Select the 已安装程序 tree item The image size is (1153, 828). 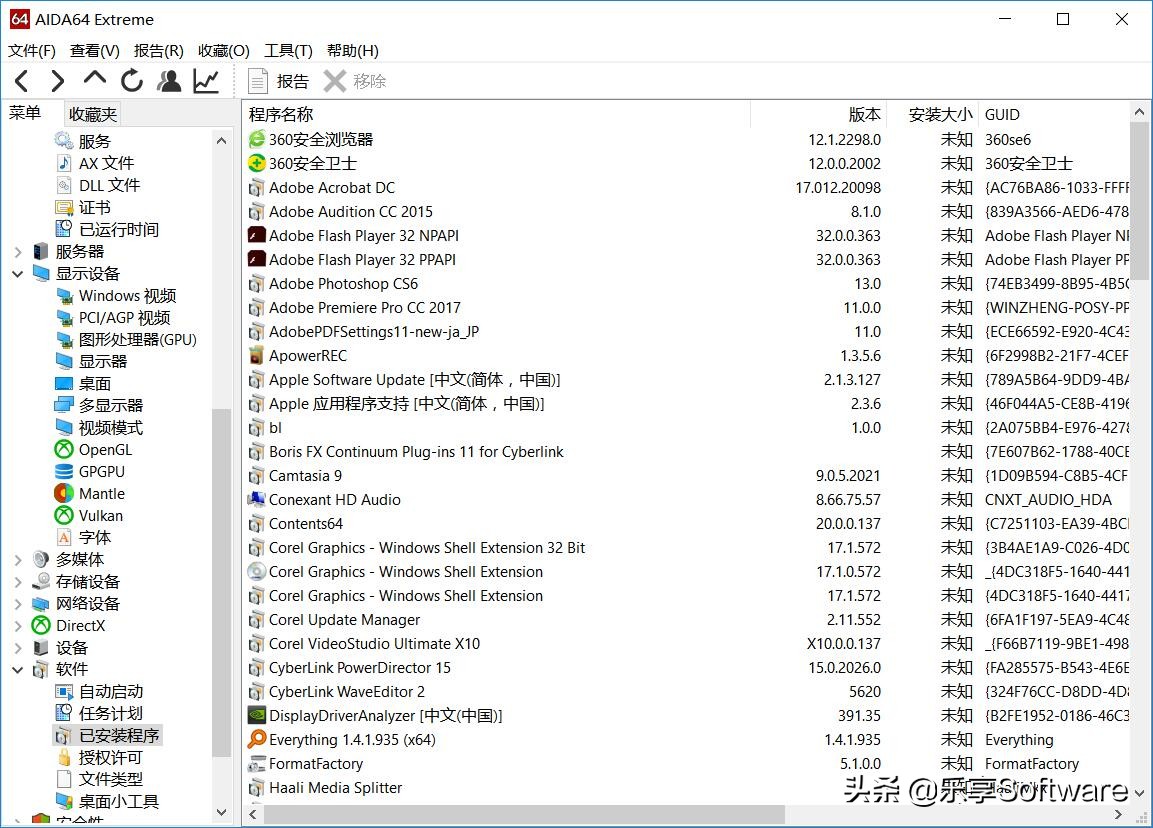click(x=107, y=735)
